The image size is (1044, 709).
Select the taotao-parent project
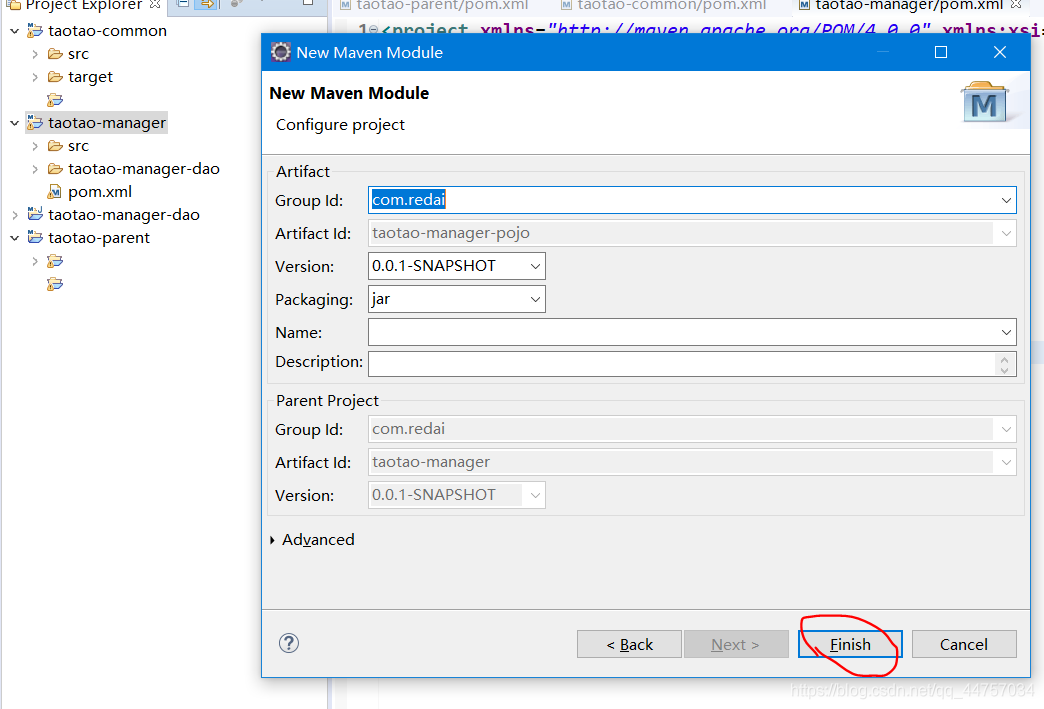tap(99, 238)
